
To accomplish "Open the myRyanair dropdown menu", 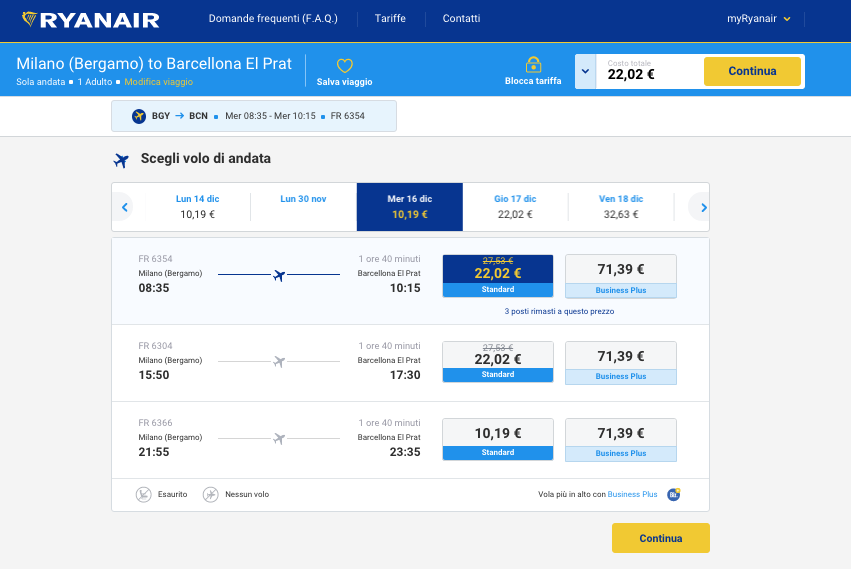I will pos(758,18).
